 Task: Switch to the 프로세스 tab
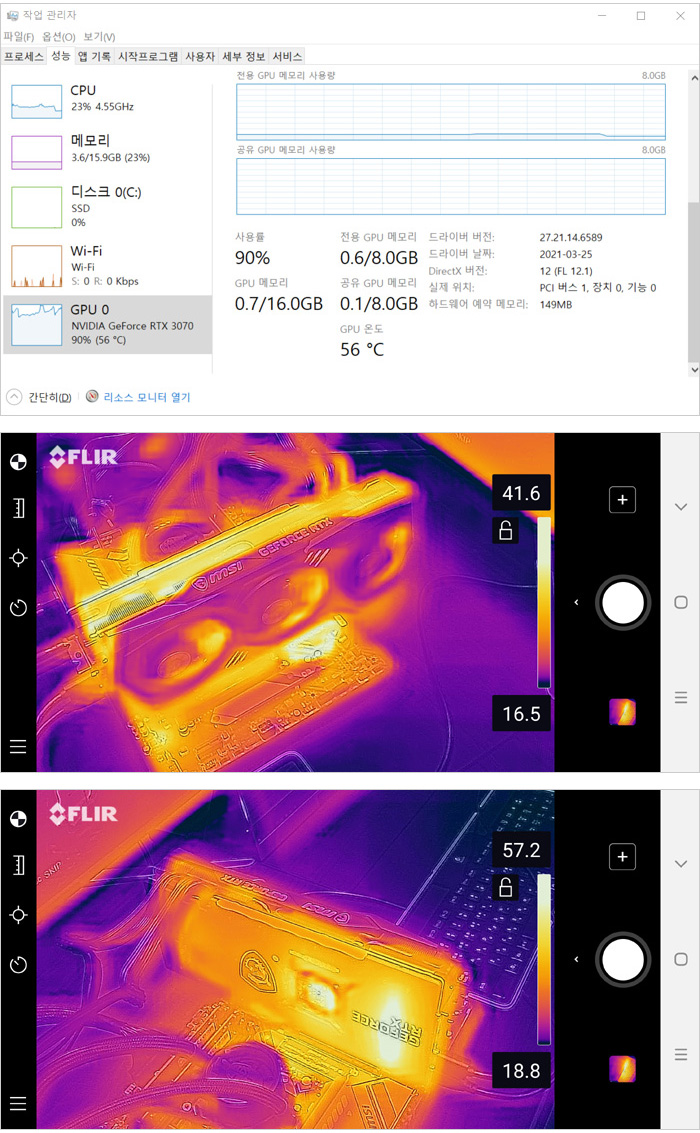click(24, 56)
